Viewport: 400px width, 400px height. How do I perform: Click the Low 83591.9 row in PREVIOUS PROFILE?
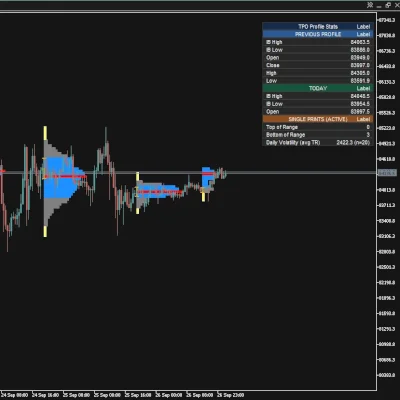[318, 81]
